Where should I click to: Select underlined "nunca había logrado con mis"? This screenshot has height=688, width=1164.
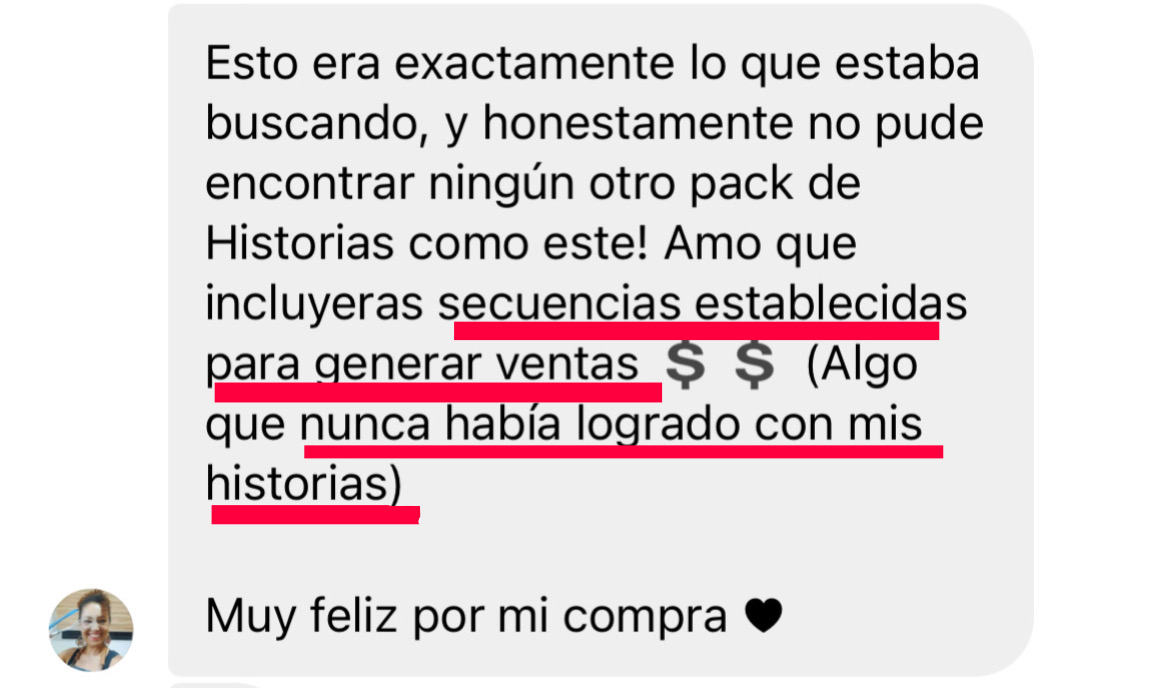611,425
